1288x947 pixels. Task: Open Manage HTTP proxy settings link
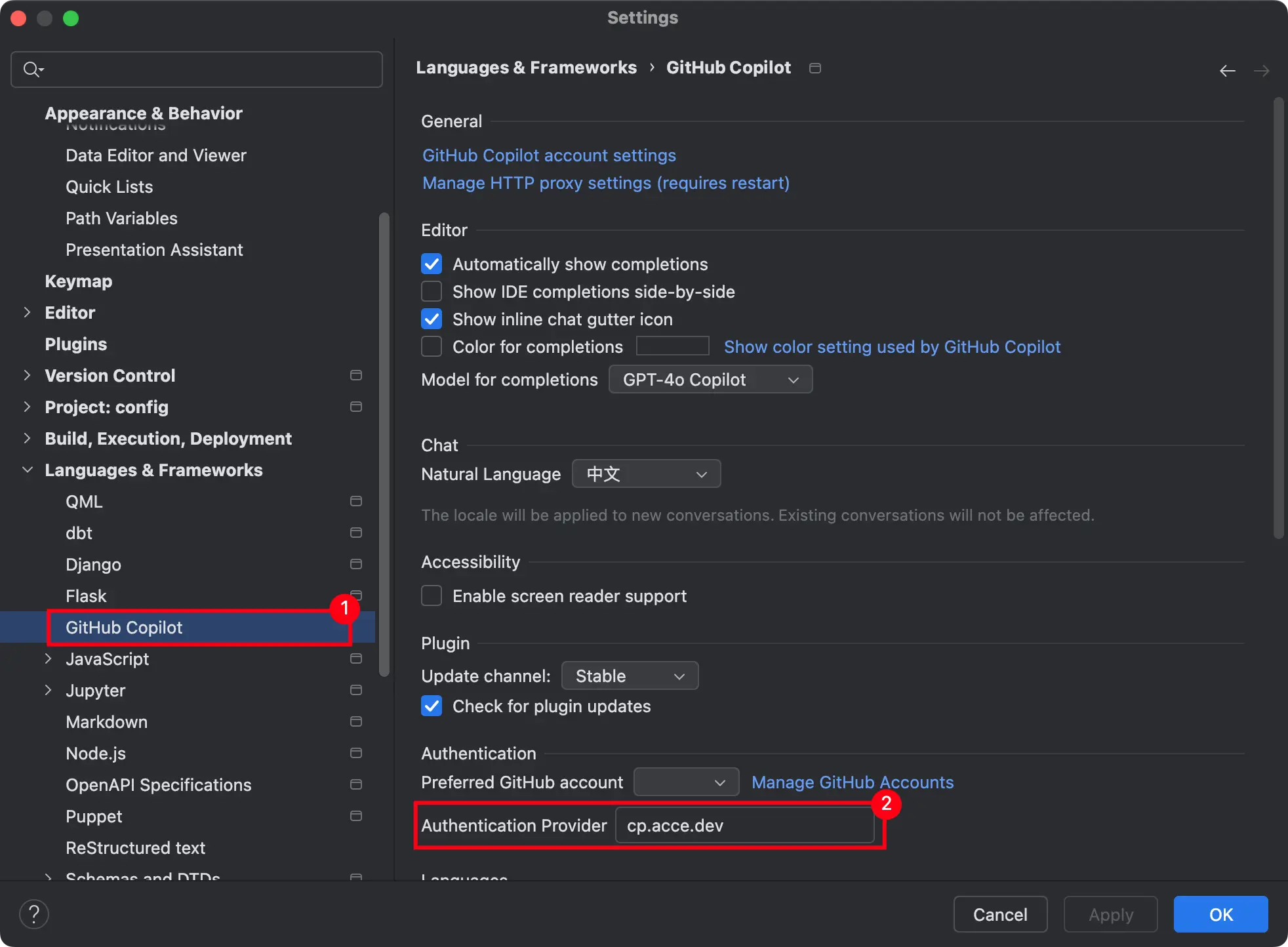(606, 183)
